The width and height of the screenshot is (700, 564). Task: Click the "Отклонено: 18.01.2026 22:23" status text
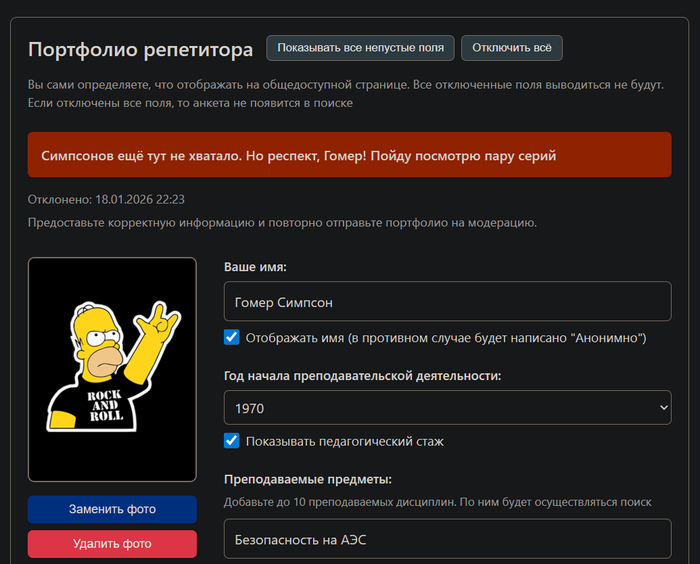[x=106, y=200]
